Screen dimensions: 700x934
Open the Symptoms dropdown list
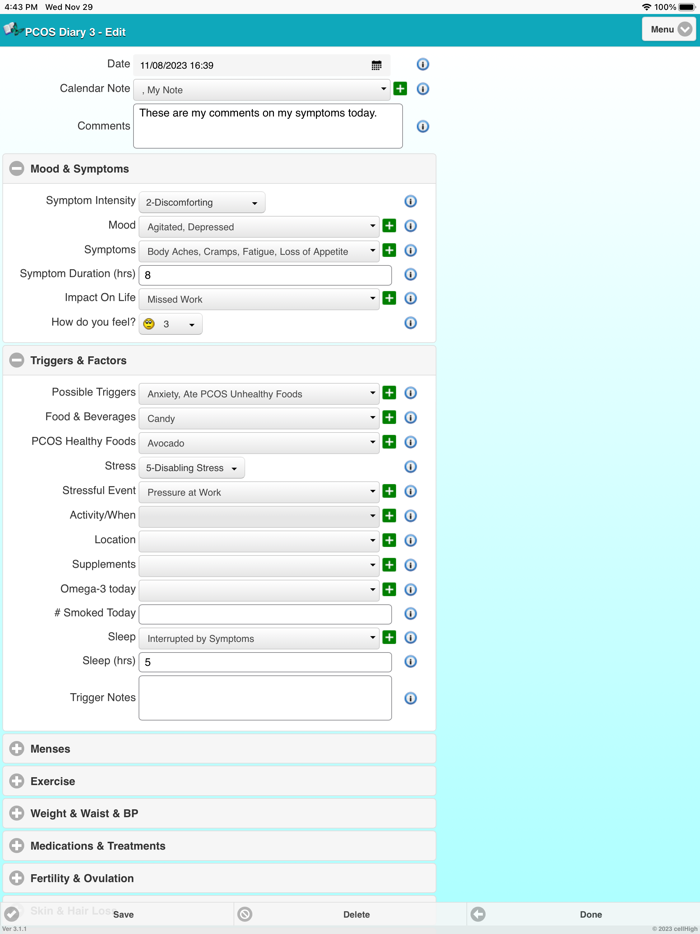259,251
